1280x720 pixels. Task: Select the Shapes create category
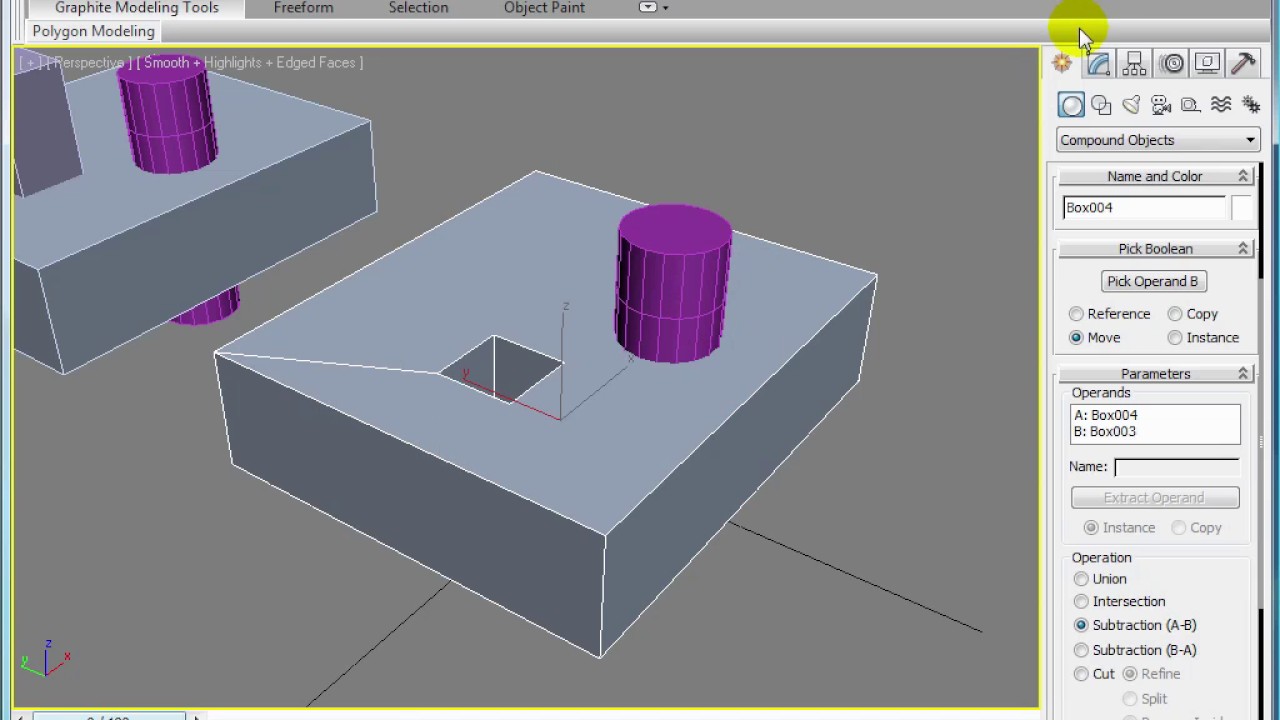(1101, 105)
